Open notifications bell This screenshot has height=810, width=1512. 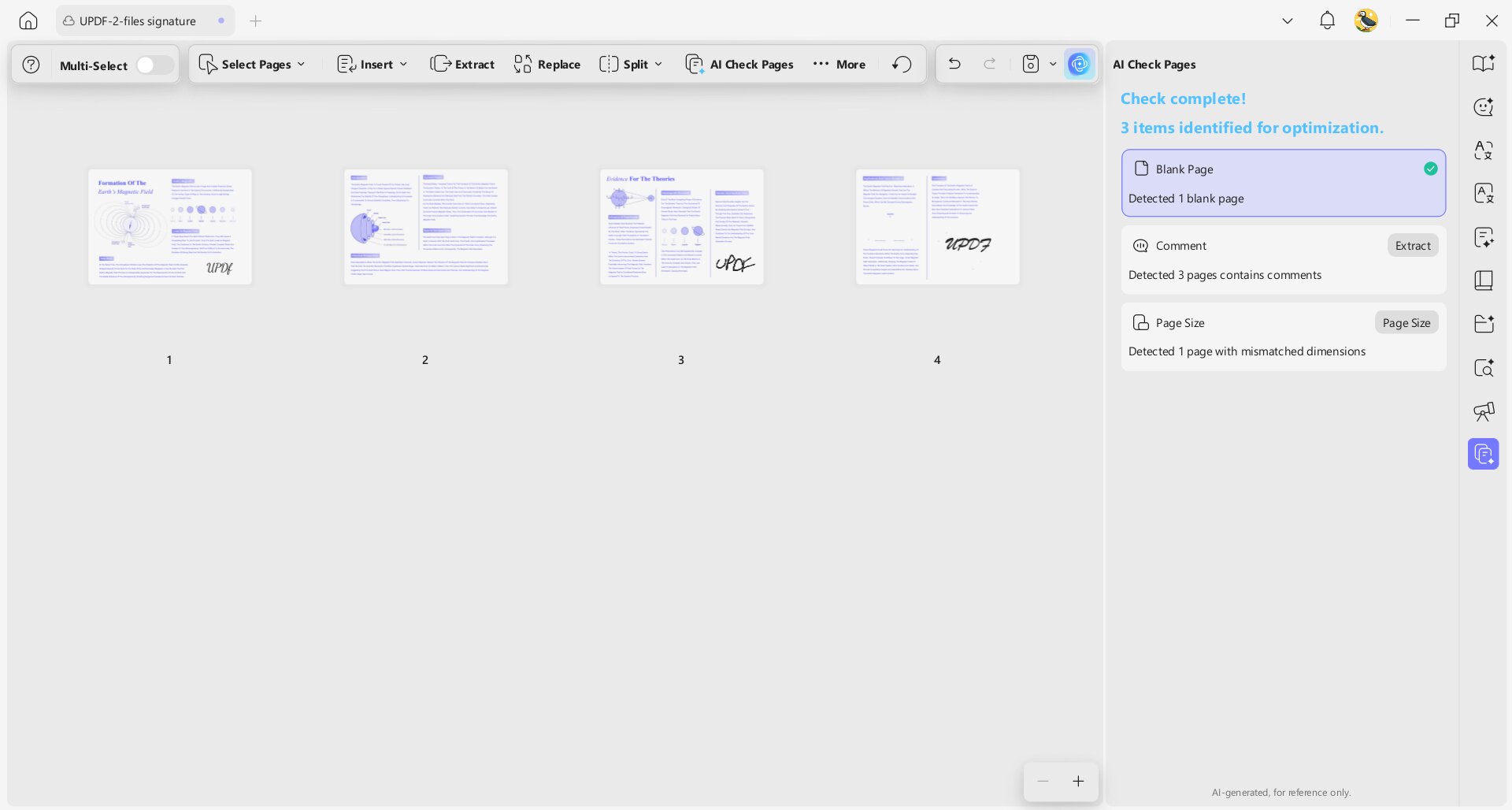pos(1327,21)
